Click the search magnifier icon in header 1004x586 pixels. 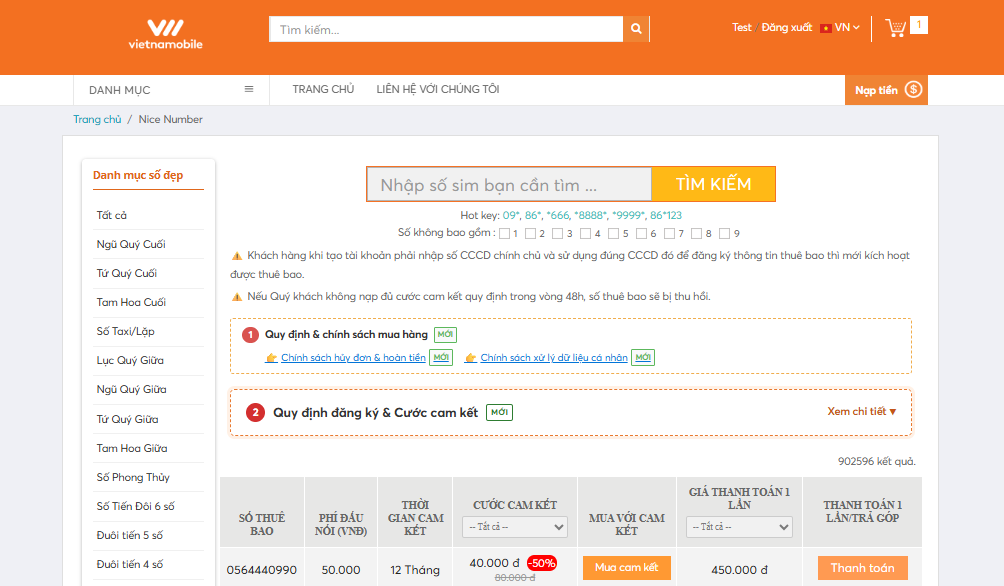636,29
